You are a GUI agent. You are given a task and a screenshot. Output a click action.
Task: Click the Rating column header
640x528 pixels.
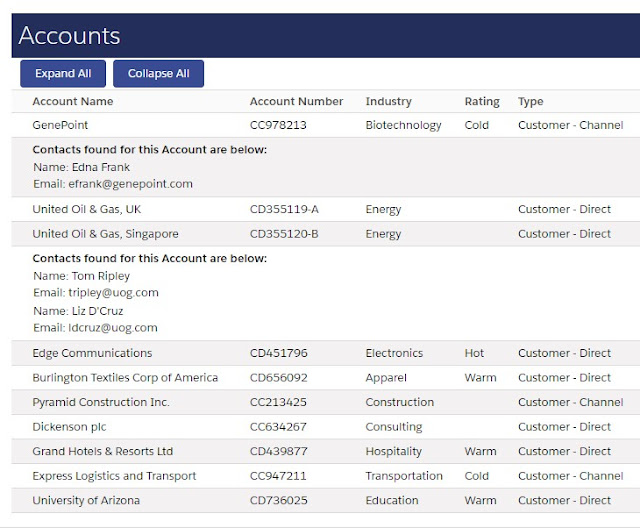click(x=482, y=102)
